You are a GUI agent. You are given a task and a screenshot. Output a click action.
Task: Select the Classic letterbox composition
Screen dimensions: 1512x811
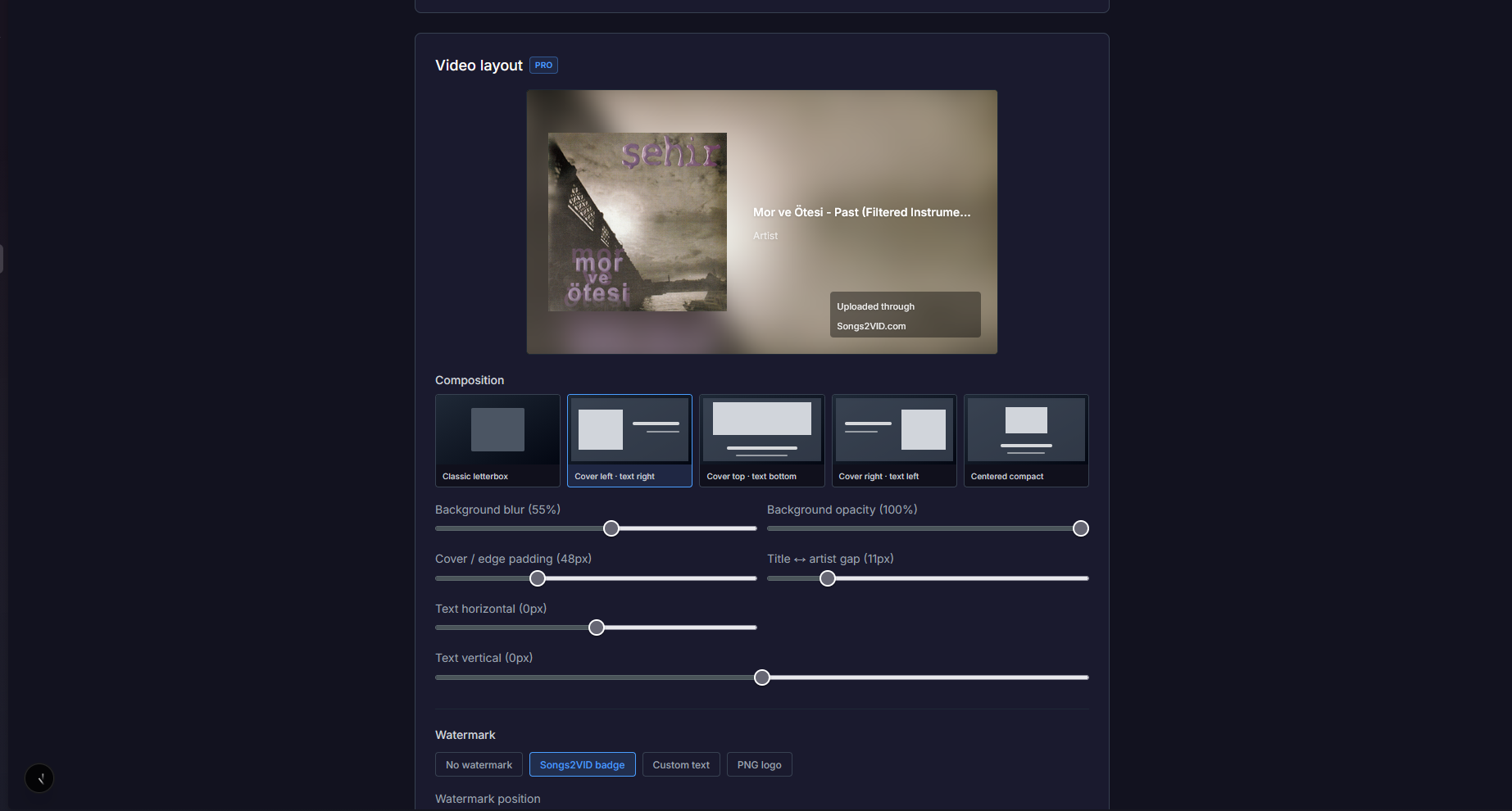497,441
